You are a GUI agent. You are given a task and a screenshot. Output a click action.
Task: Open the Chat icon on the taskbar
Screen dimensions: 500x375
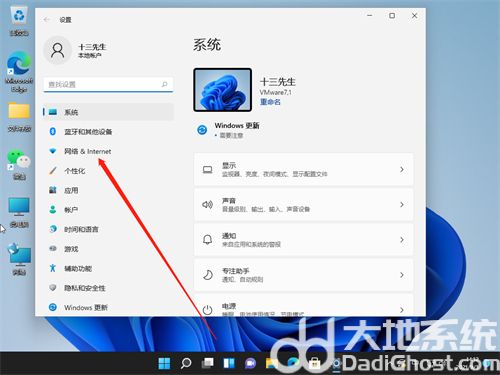[x=250, y=363]
